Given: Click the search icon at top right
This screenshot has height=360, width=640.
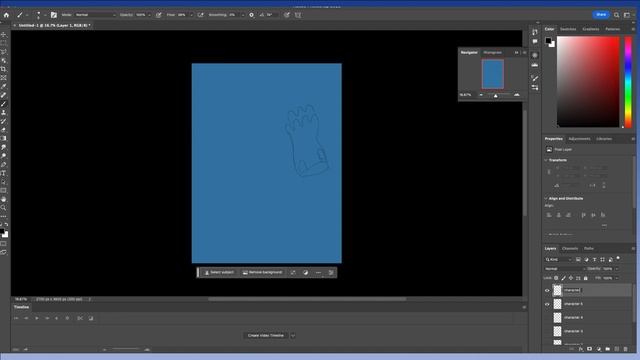Looking at the screenshot, I should point(616,15).
